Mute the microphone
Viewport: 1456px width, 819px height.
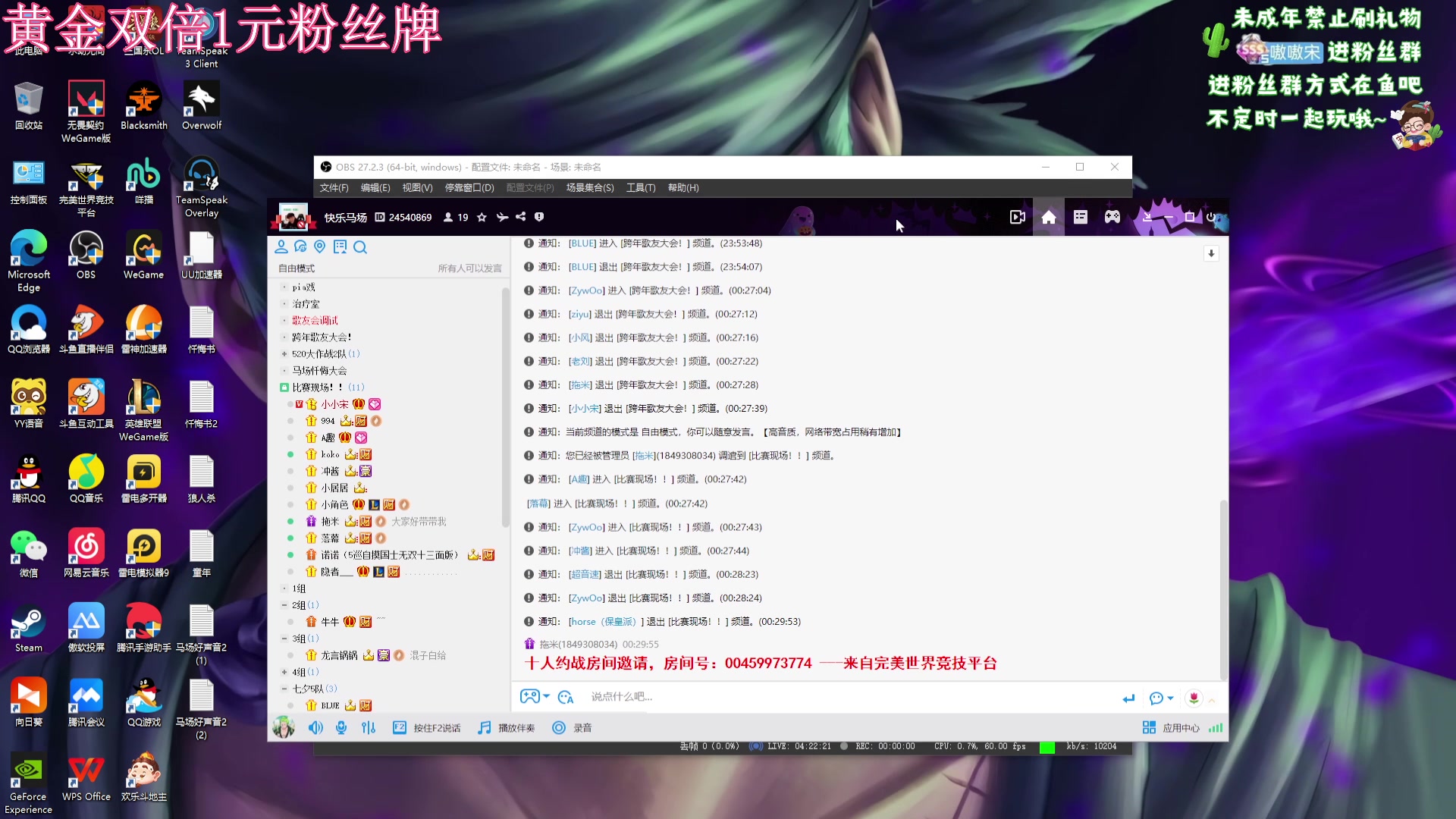coord(341,727)
